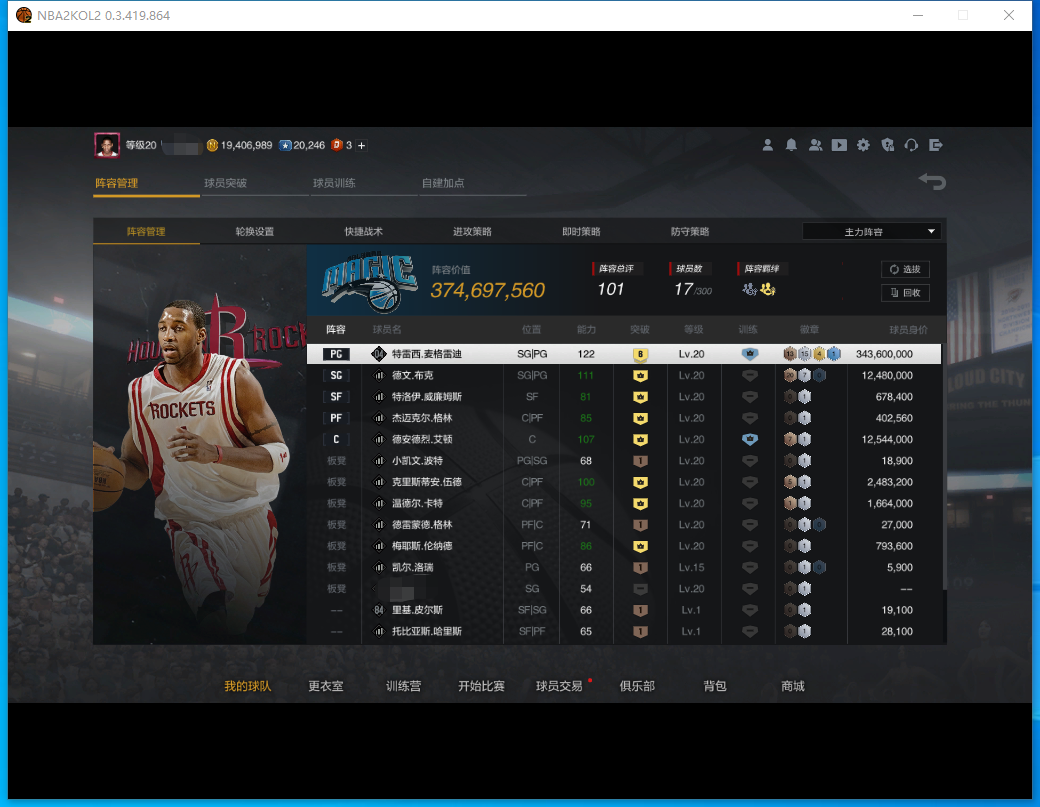Click the player avatar thumbnail

[107, 145]
